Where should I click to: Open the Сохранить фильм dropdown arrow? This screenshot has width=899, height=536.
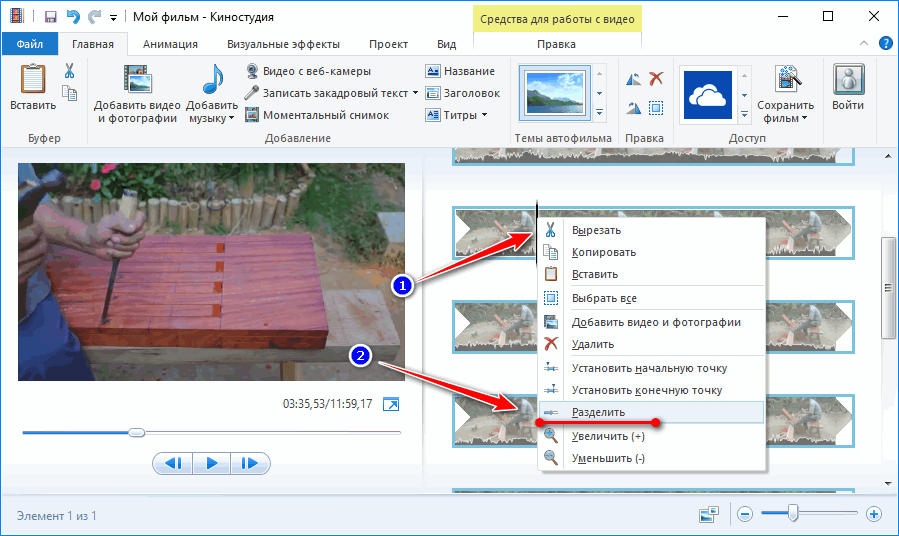(x=804, y=119)
